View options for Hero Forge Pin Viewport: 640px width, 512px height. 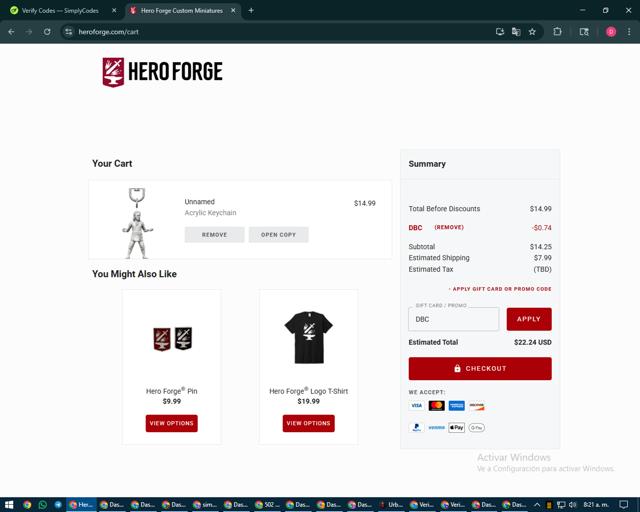171,423
